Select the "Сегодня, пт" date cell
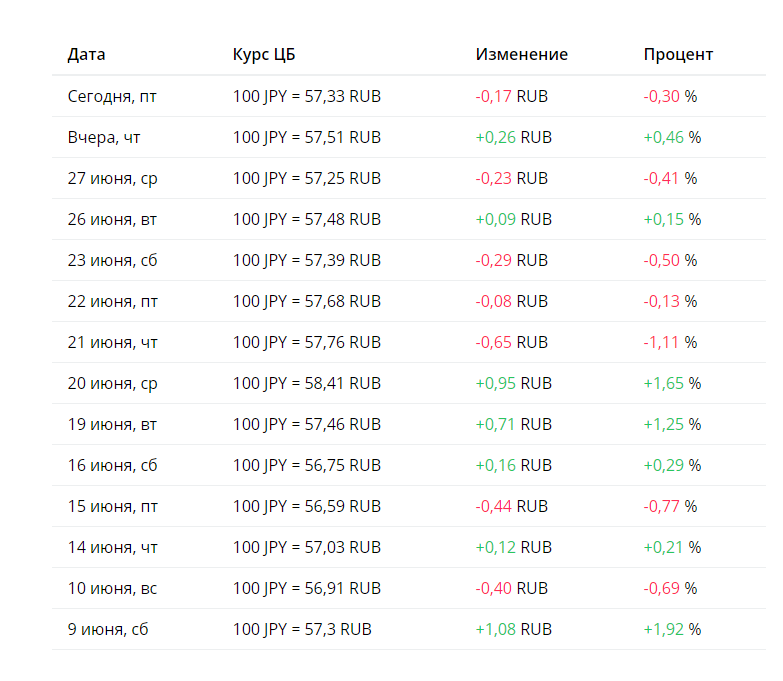The width and height of the screenshot is (783, 681). [112, 97]
